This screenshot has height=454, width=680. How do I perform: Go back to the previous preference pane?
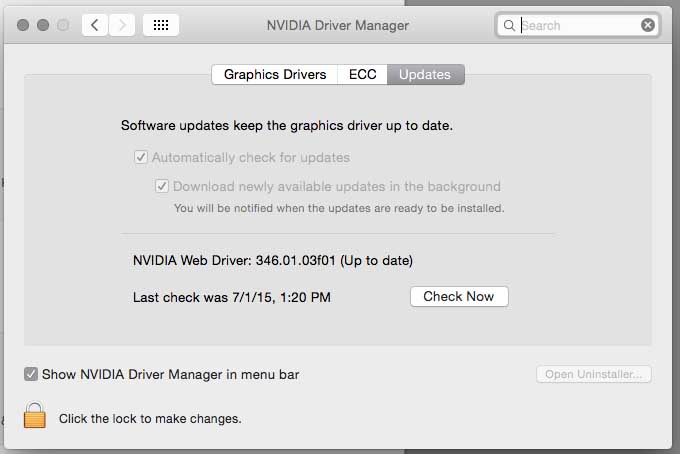coord(95,25)
